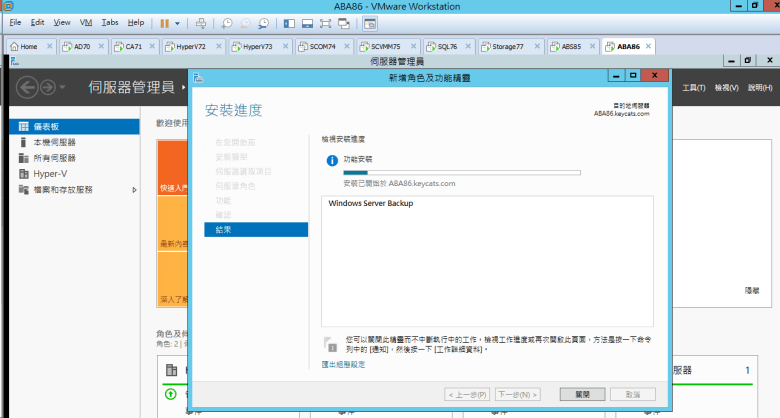Open the 工具(T) menu in Server Manager
This screenshot has width=780, height=418.
[694, 88]
